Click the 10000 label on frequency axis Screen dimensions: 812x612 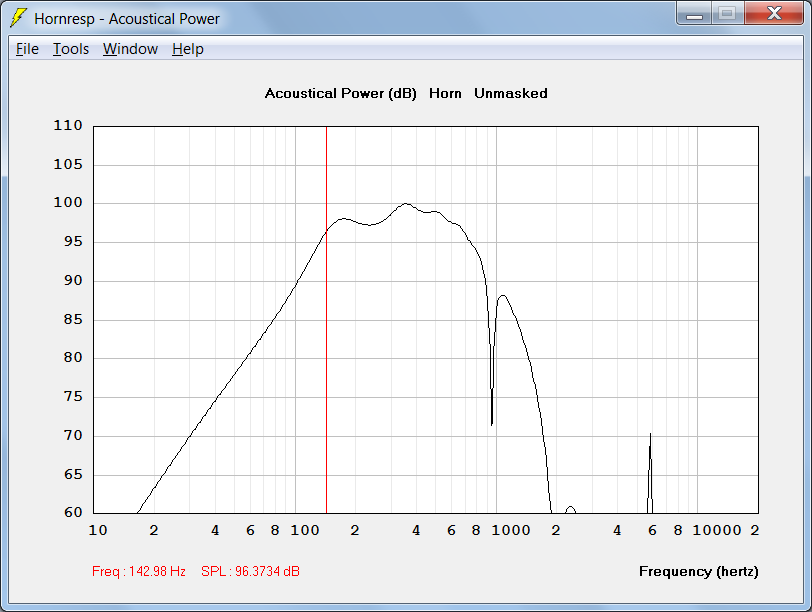[x=717, y=530]
